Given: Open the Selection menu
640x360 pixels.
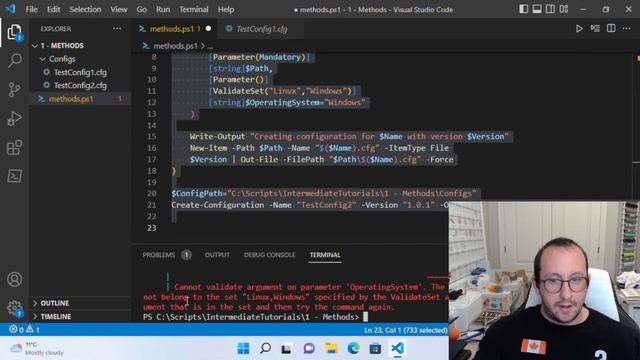Looking at the screenshot, I should (x=85, y=9).
